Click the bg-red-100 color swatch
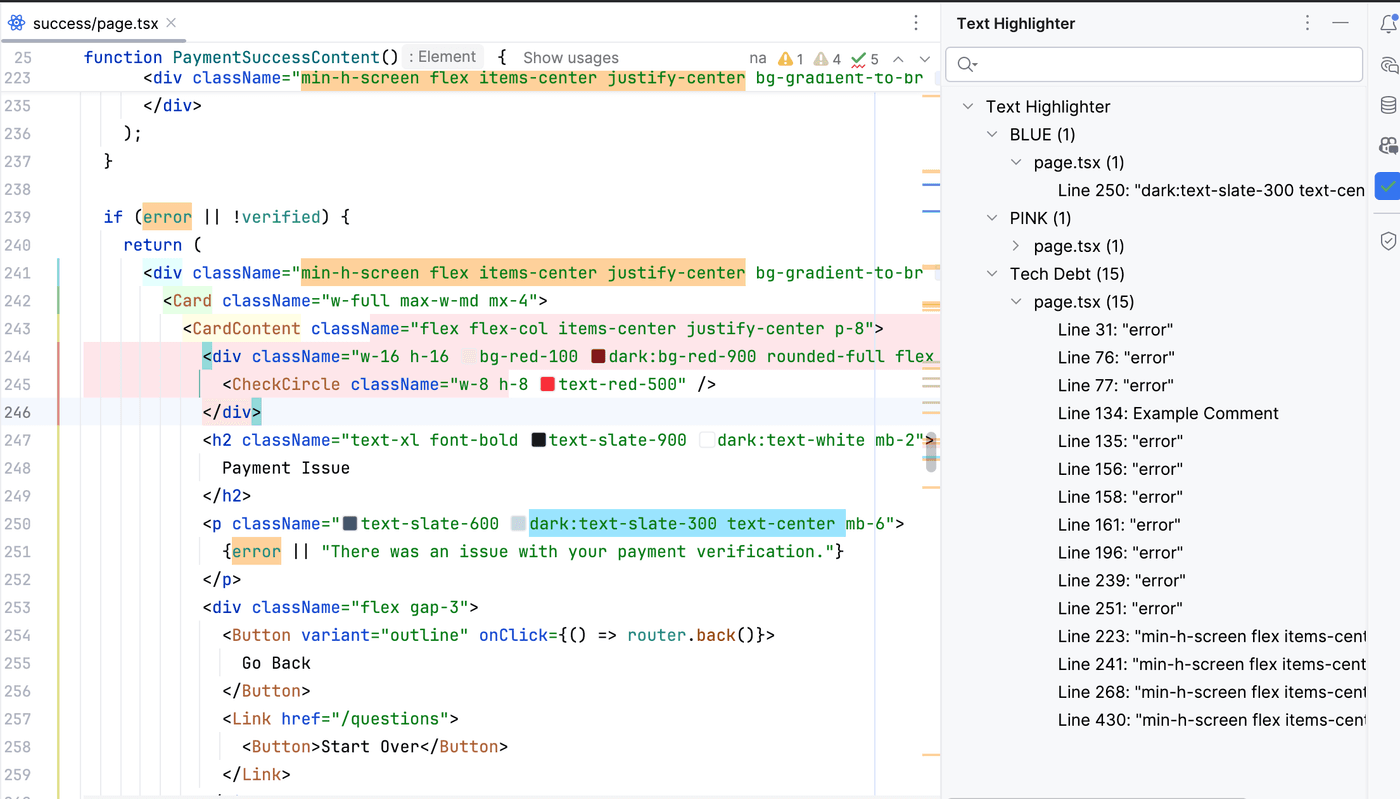The height and width of the screenshot is (799, 1400). point(468,357)
